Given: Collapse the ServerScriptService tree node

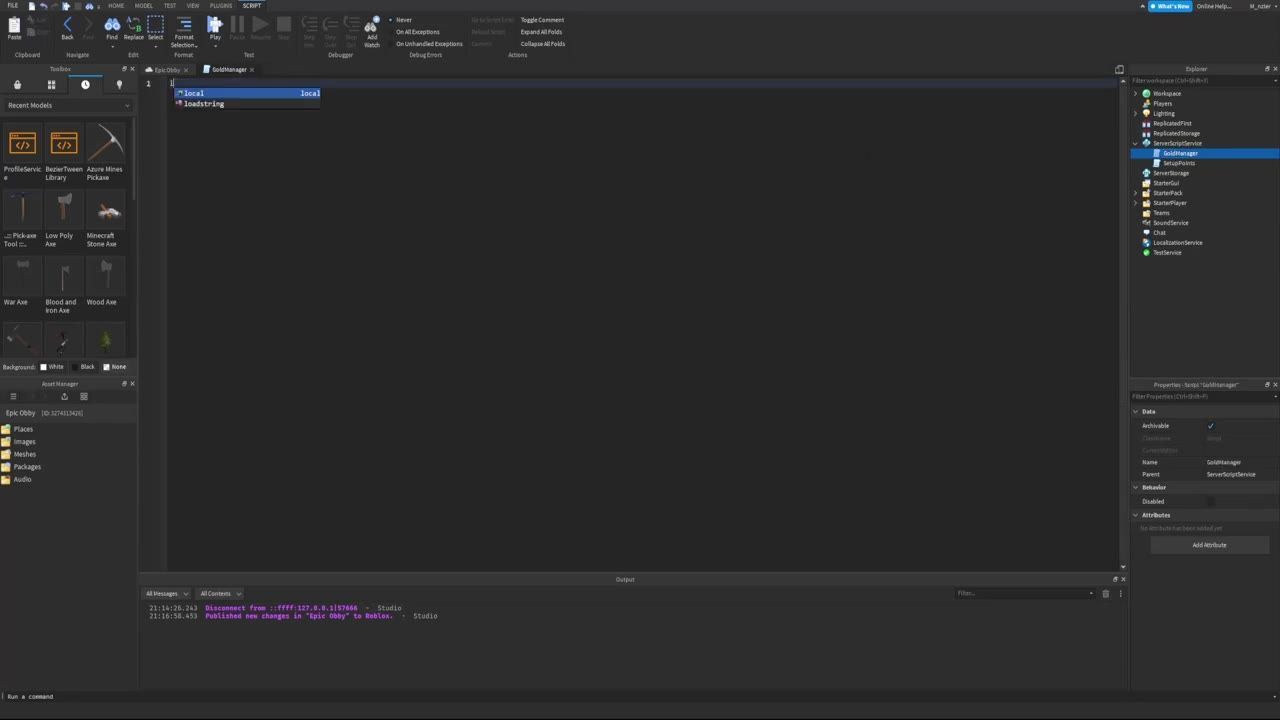Looking at the screenshot, I should point(1135,143).
